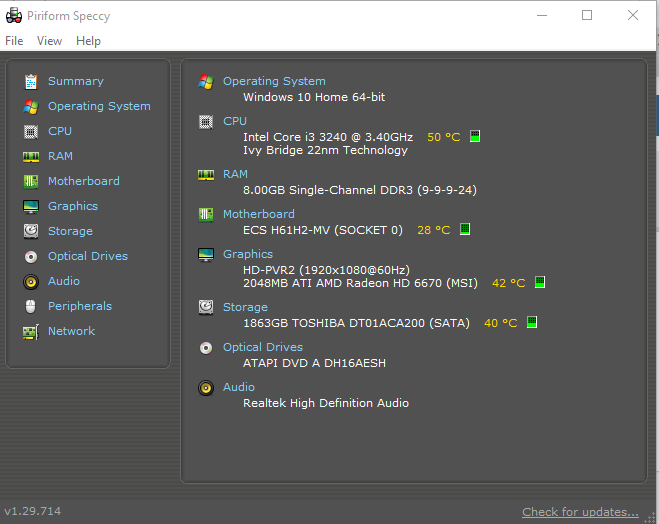Screen dimensions: 659x524
Task: Click the RAM stick icon in sidebar
Action: (x=31, y=157)
